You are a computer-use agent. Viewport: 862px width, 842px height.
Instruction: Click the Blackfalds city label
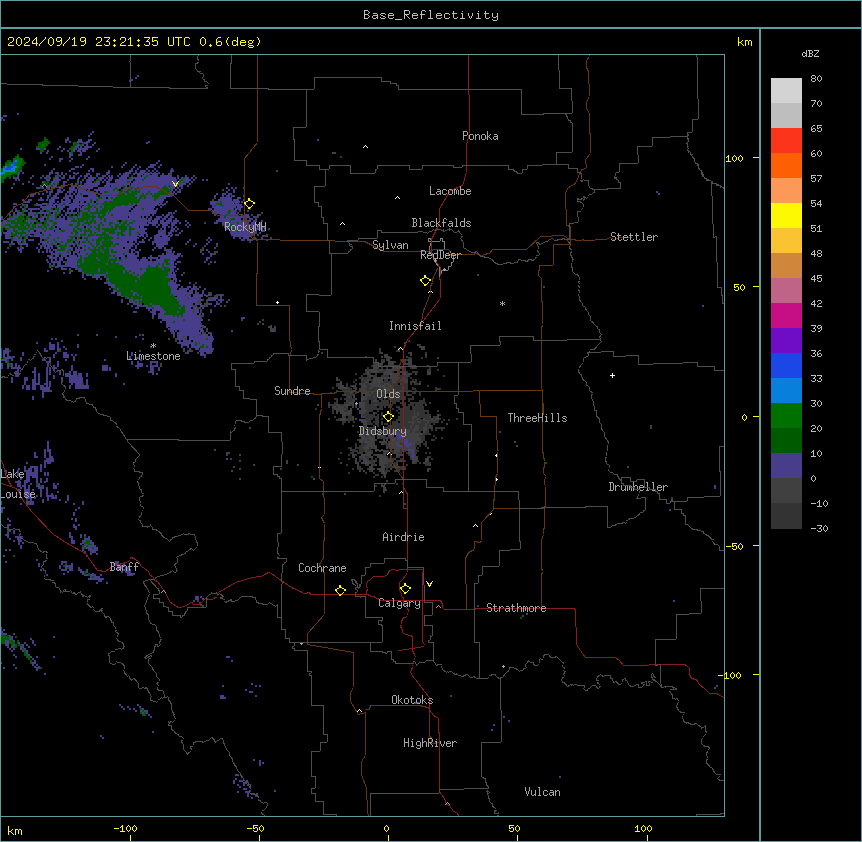click(x=441, y=223)
